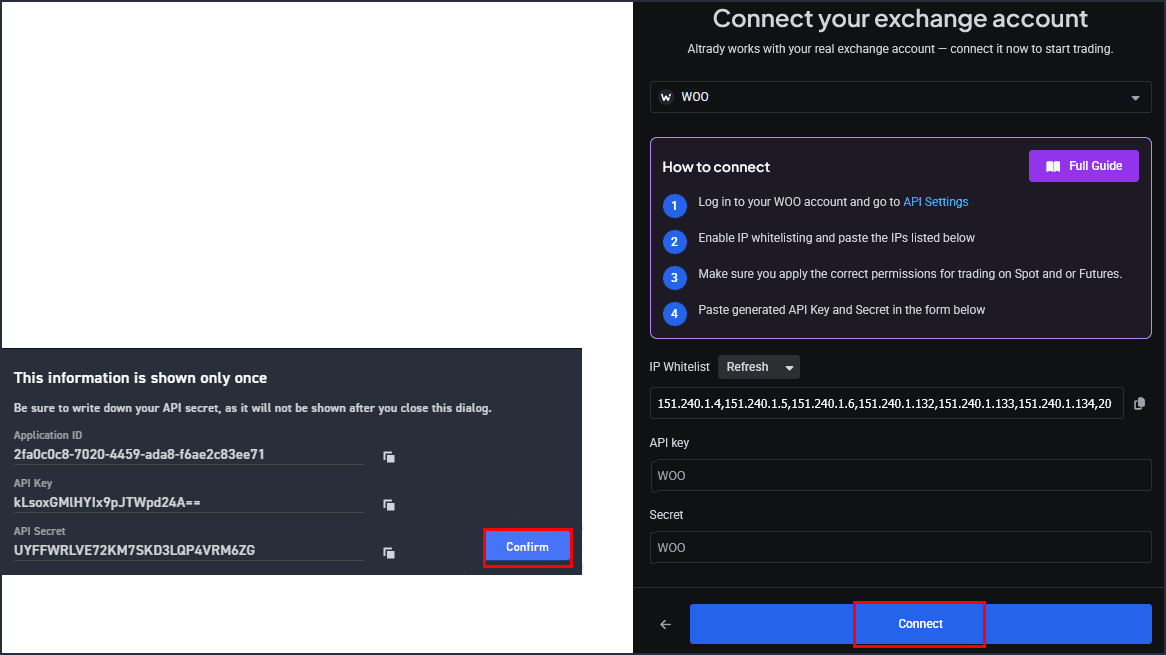Select the Application ID text 2fa0c0c8-7020-4459-ada8-f6ae2c83ee71
The image size is (1166, 655).
tap(139, 454)
